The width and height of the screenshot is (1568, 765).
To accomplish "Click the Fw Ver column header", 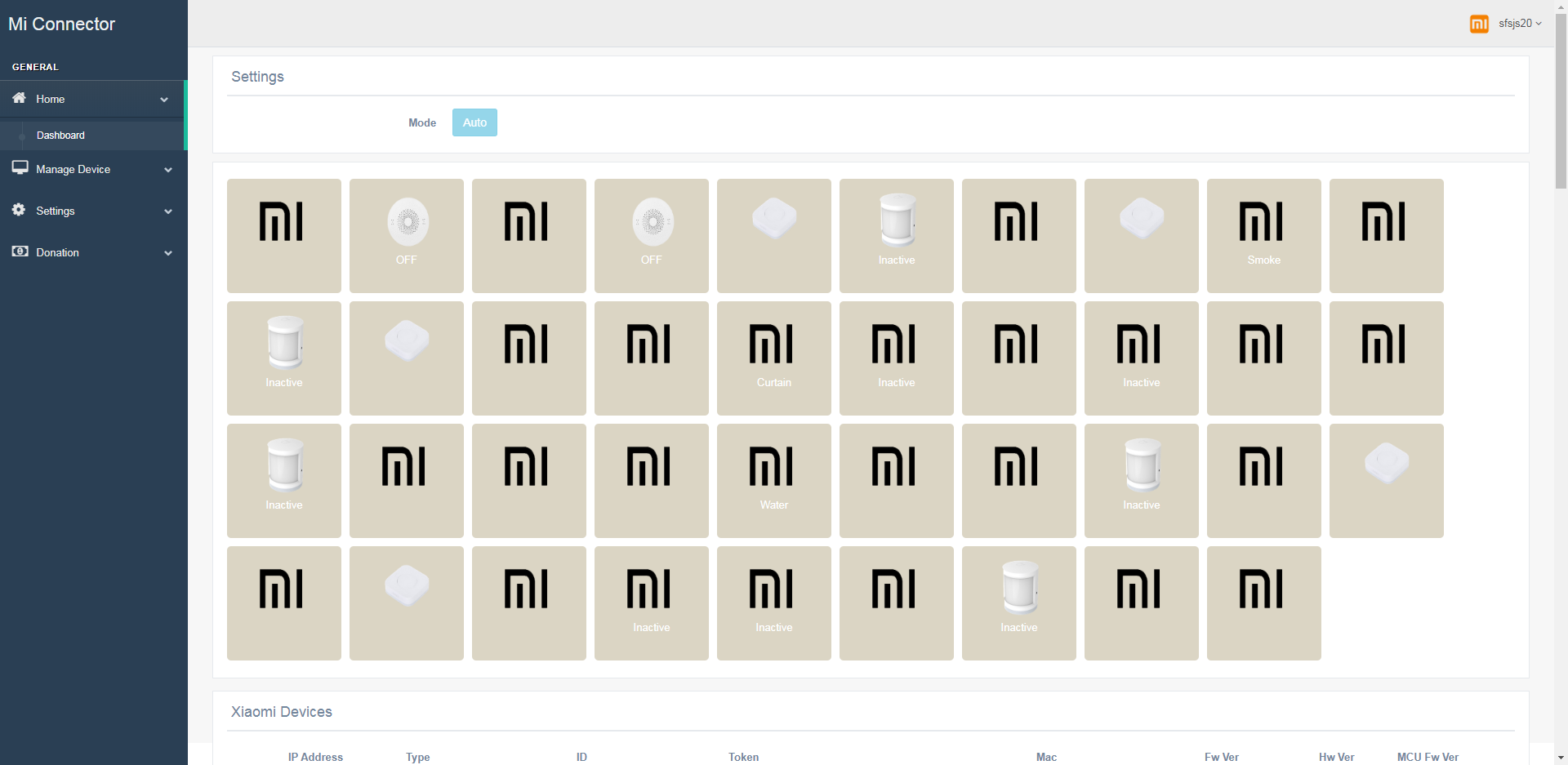I will pos(1221,757).
